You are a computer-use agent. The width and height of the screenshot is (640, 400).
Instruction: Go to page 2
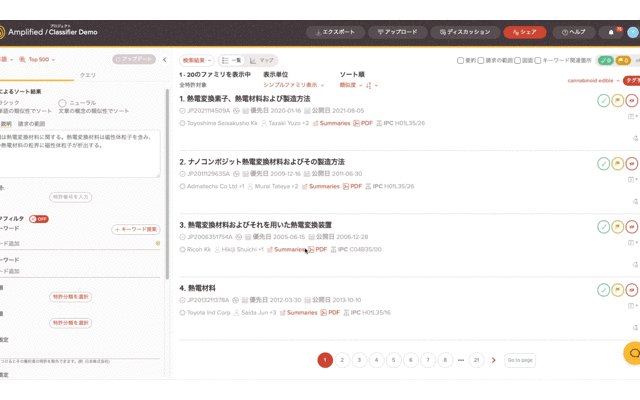342,360
